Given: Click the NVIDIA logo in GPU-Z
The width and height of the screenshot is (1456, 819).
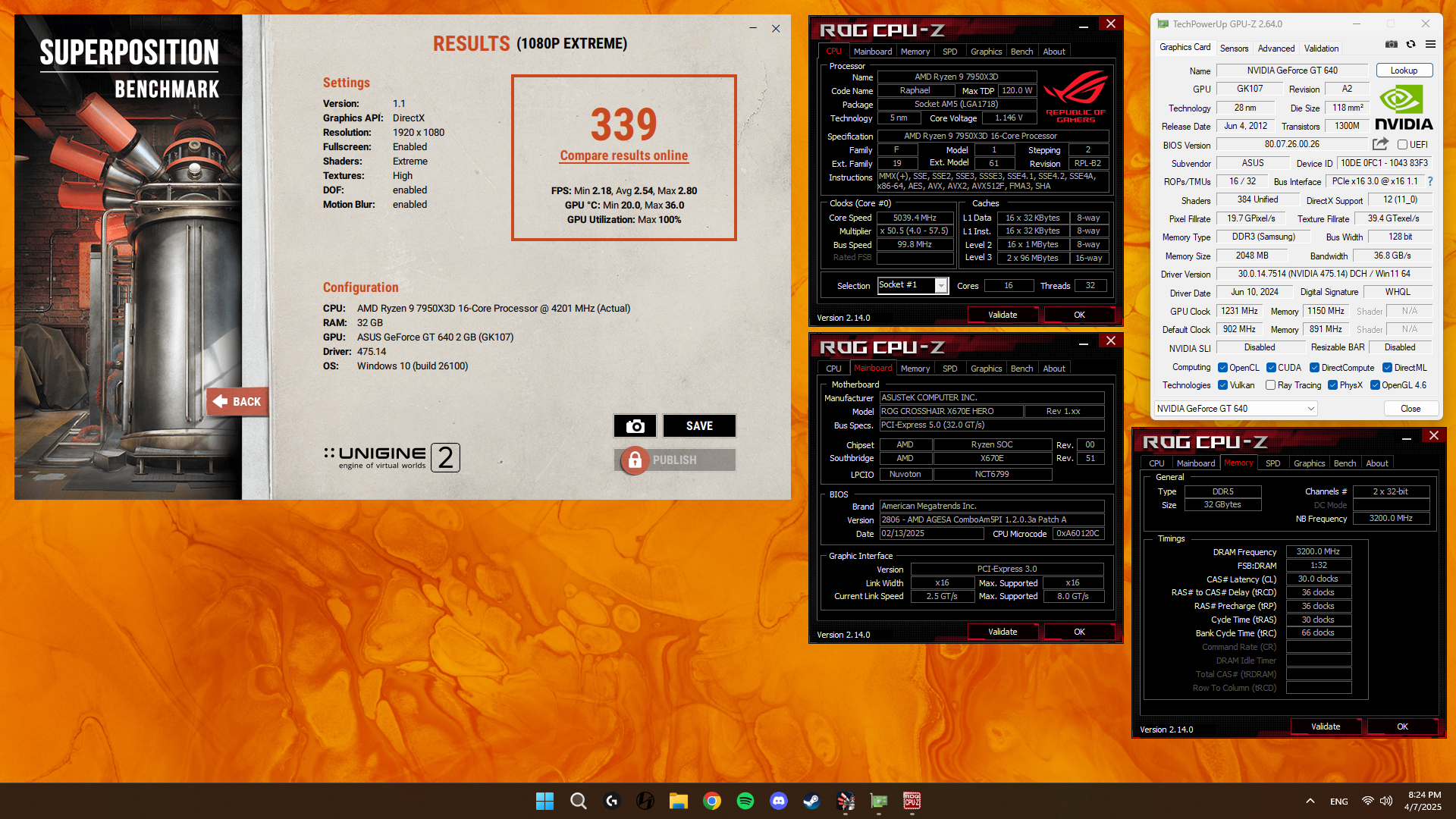Looking at the screenshot, I should [1404, 108].
